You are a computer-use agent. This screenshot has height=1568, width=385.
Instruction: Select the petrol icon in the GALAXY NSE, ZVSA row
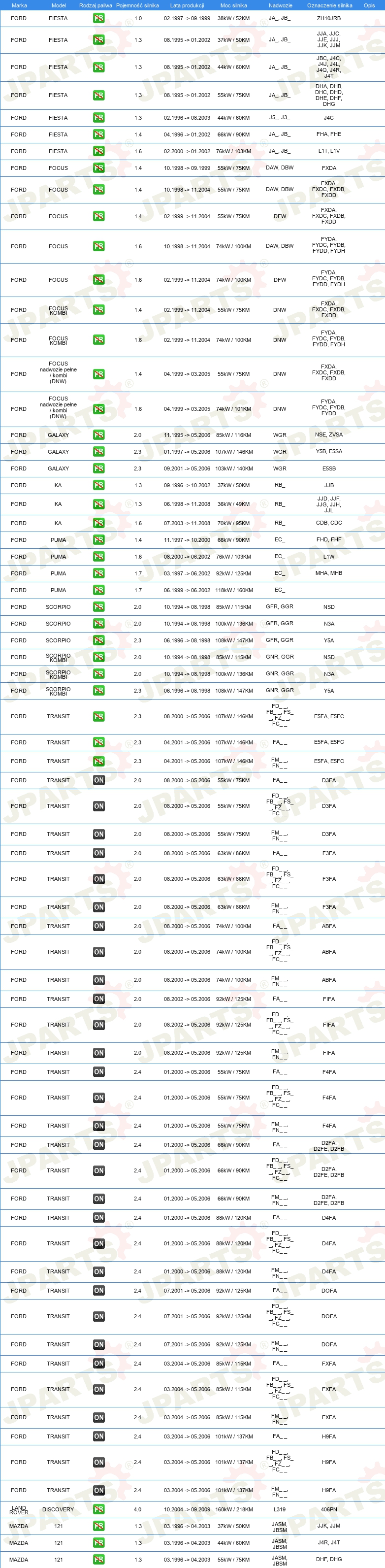(98, 435)
